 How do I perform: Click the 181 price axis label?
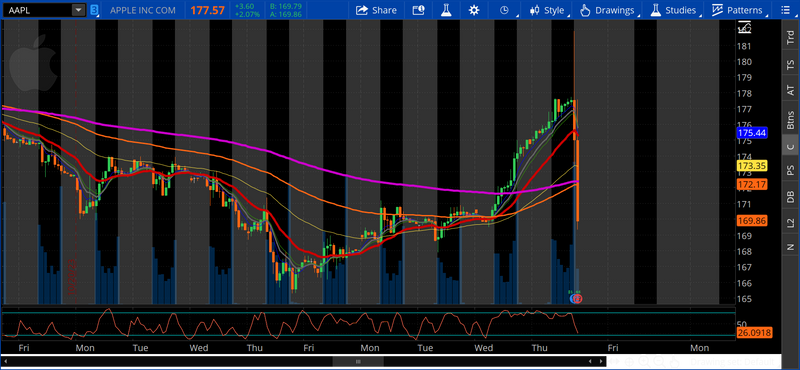tap(745, 46)
